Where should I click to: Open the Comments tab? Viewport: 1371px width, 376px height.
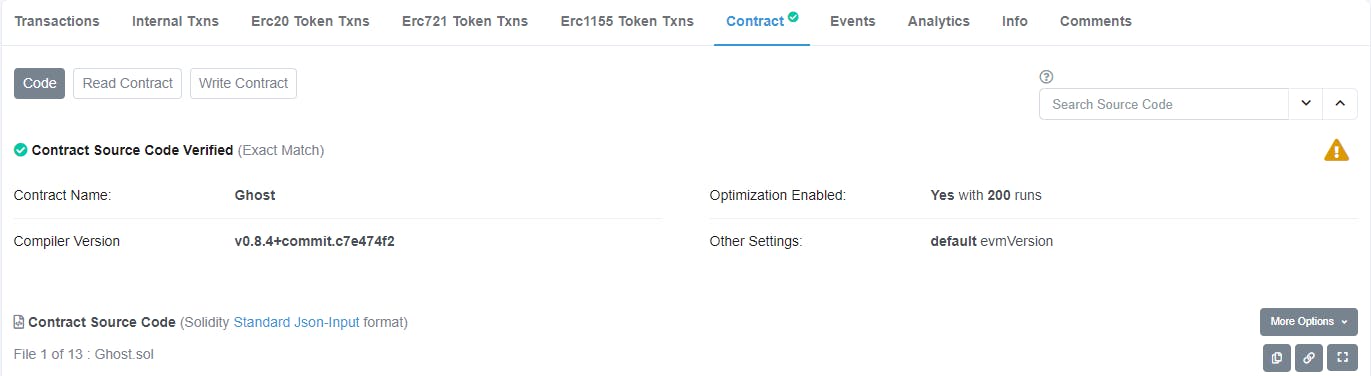coord(1096,21)
